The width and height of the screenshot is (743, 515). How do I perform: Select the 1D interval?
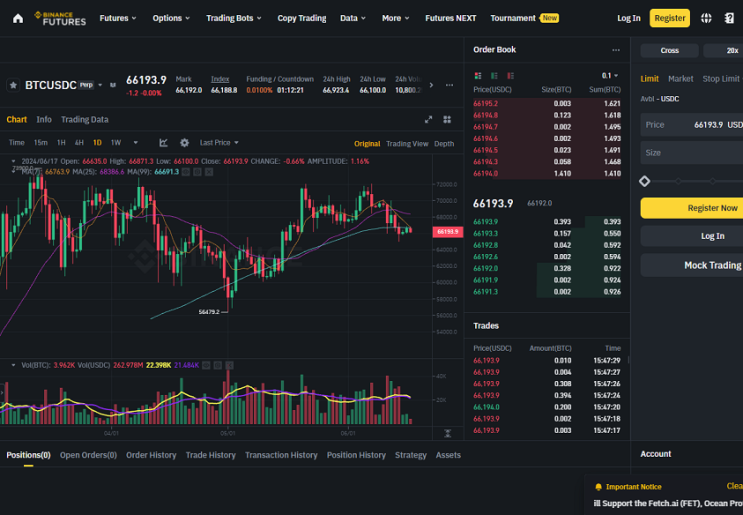coord(97,143)
